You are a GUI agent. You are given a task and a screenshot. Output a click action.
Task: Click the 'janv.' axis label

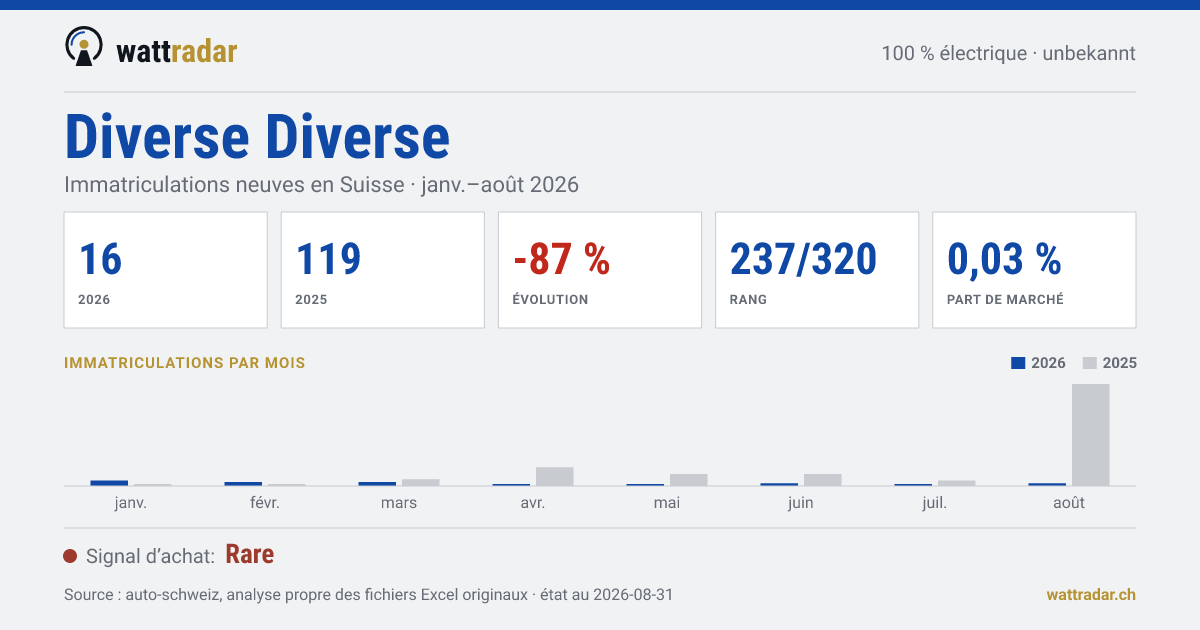(131, 503)
